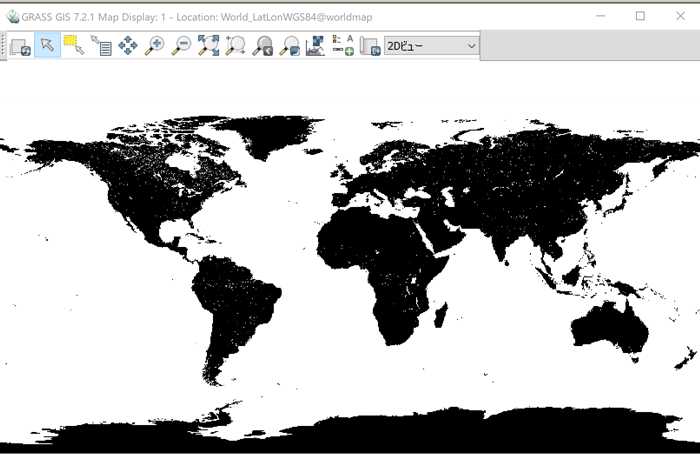The width and height of the screenshot is (700, 457).
Task: Click Return to previous zoom
Action: (x=262, y=46)
